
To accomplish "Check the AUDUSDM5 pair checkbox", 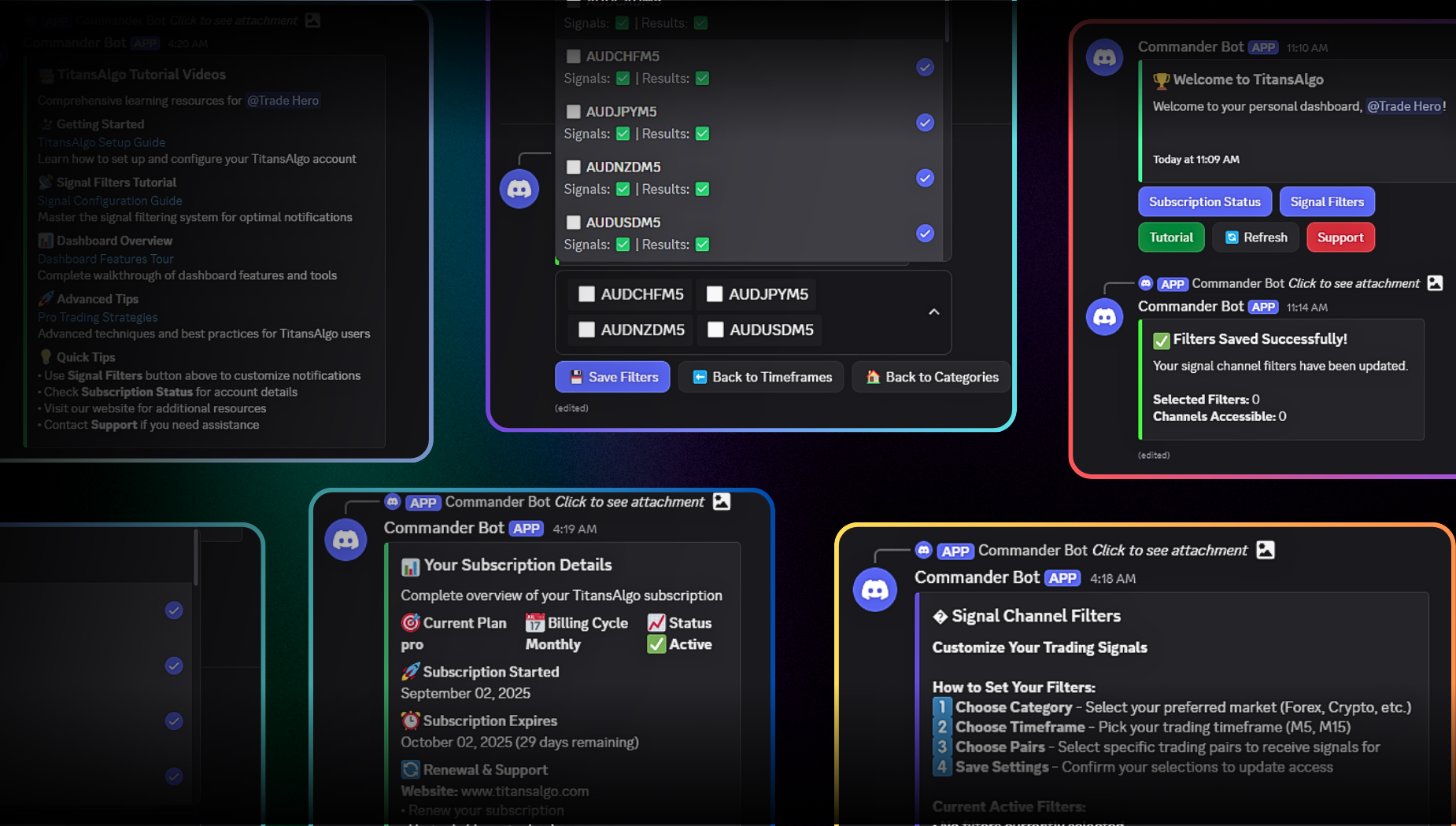I will tap(715, 330).
